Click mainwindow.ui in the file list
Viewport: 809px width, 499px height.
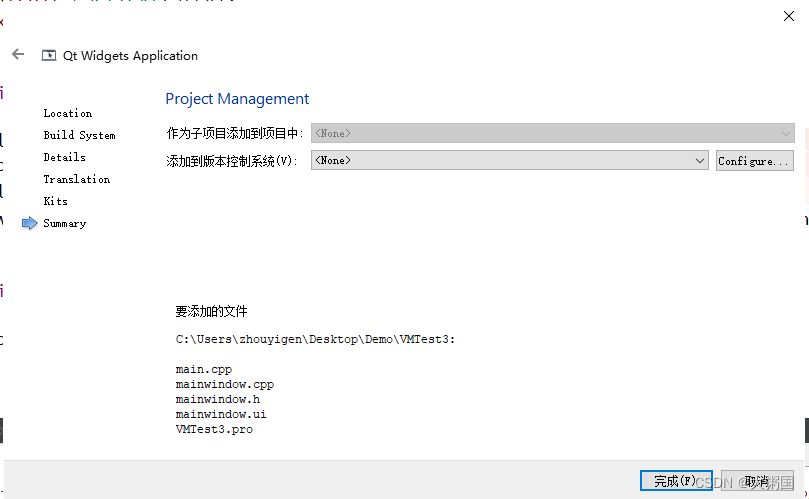[x=221, y=414]
